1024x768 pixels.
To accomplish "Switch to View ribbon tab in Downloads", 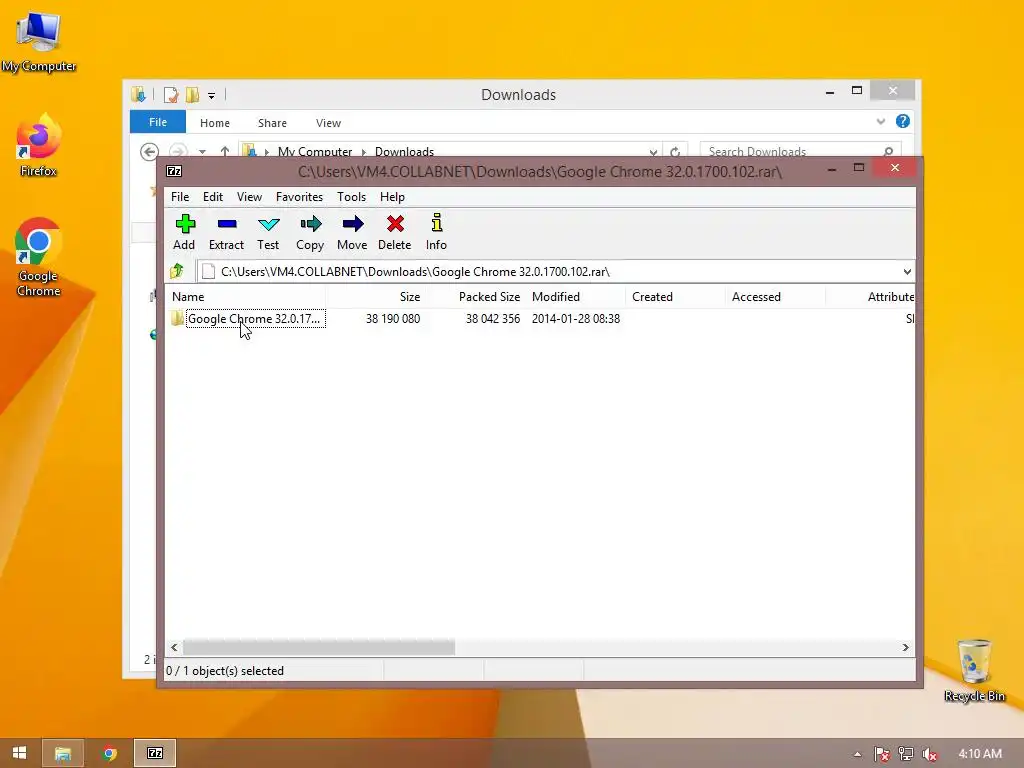I will tap(328, 123).
